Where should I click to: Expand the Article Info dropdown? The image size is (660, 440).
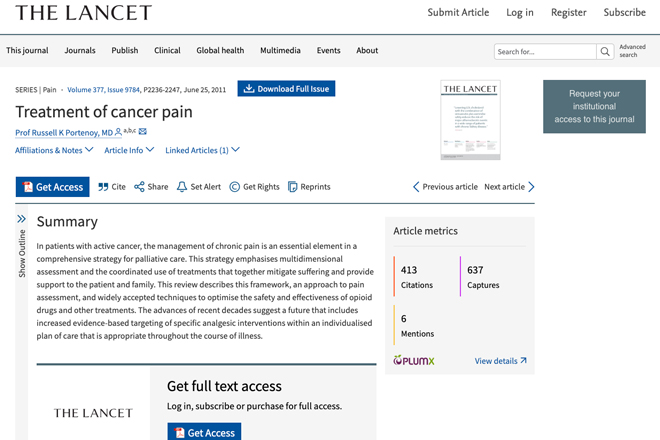coord(129,150)
